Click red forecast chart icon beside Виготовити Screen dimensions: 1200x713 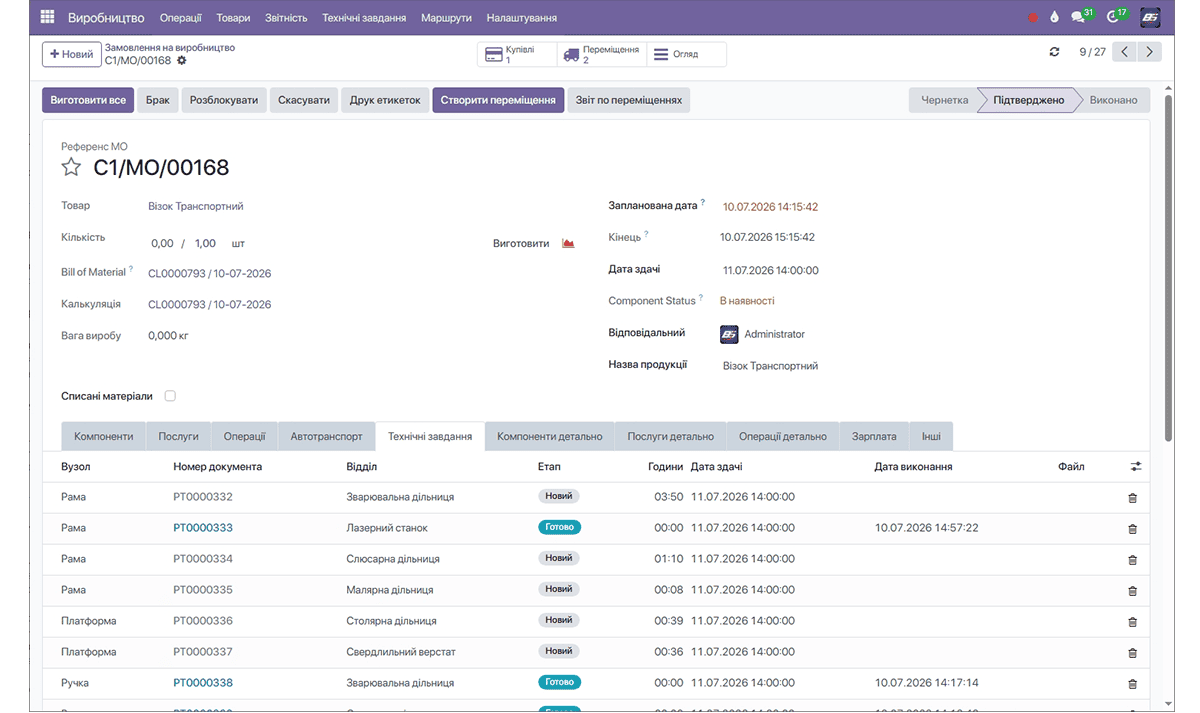pyautogui.click(x=568, y=243)
